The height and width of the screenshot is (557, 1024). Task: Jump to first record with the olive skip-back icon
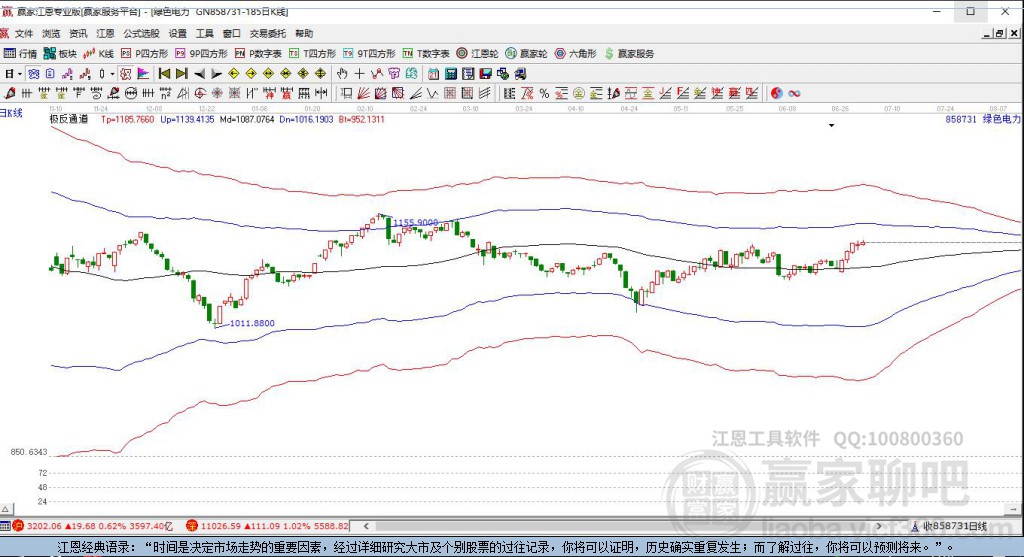coord(165,74)
